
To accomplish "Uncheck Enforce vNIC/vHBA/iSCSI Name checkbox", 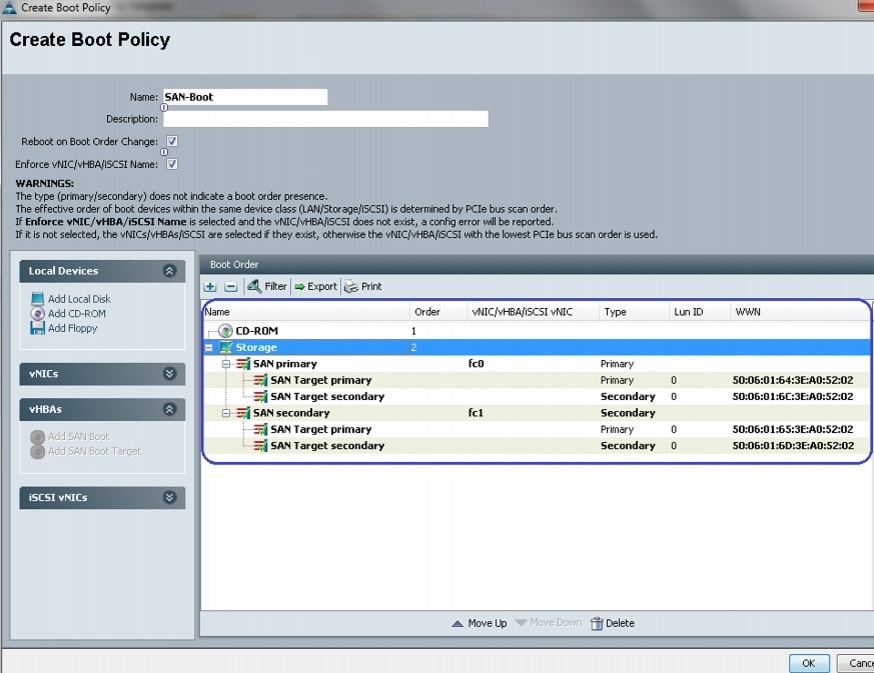I will pos(172,164).
